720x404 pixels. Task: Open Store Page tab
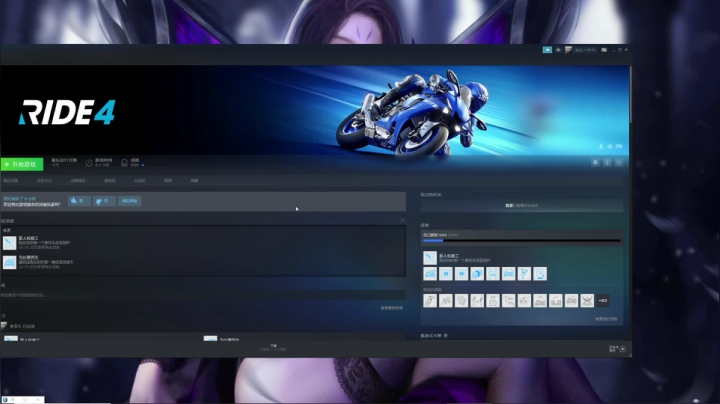[10, 180]
